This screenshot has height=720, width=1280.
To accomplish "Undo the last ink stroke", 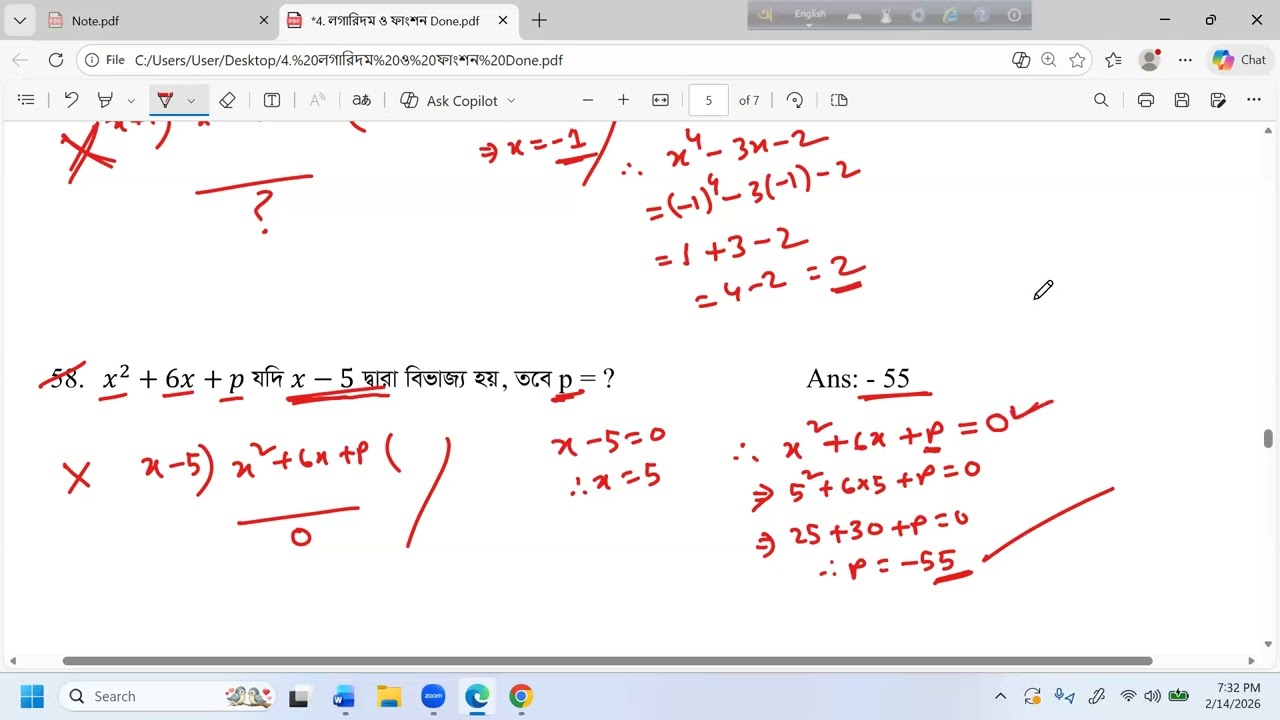I will [x=71, y=100].
